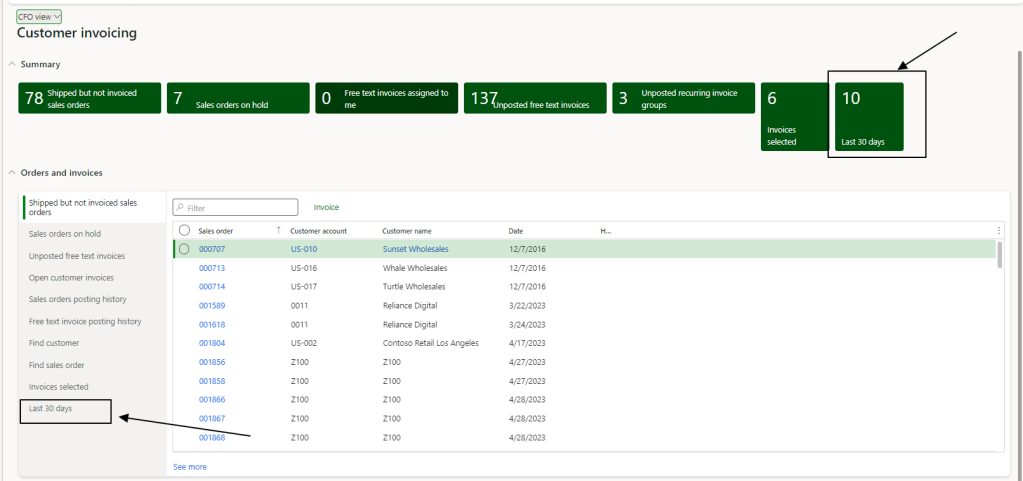Sort by the Sales order column arrow
This screenshot has height=481, width=1023.
(x=278, y=230)
